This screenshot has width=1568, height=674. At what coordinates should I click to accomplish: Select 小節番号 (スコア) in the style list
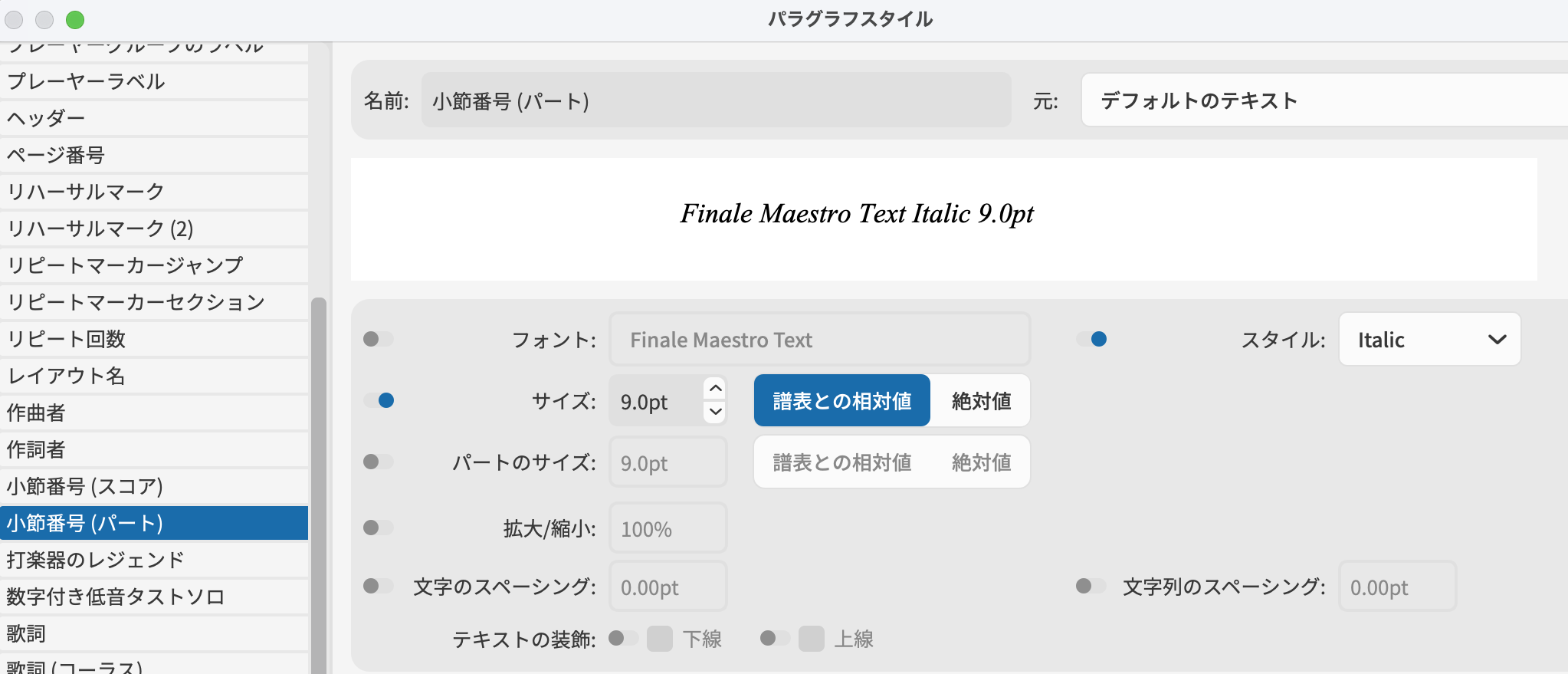[153, 486]
